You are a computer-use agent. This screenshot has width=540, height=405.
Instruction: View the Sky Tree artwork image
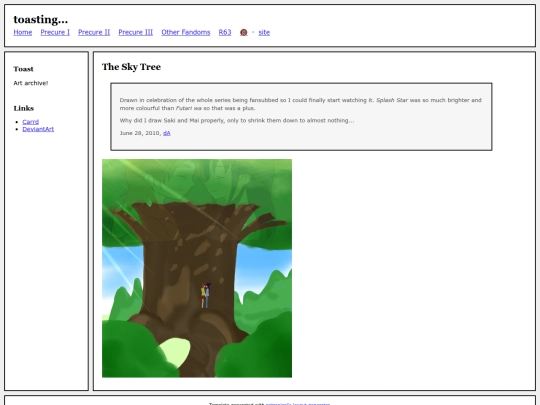coord(197,268)
